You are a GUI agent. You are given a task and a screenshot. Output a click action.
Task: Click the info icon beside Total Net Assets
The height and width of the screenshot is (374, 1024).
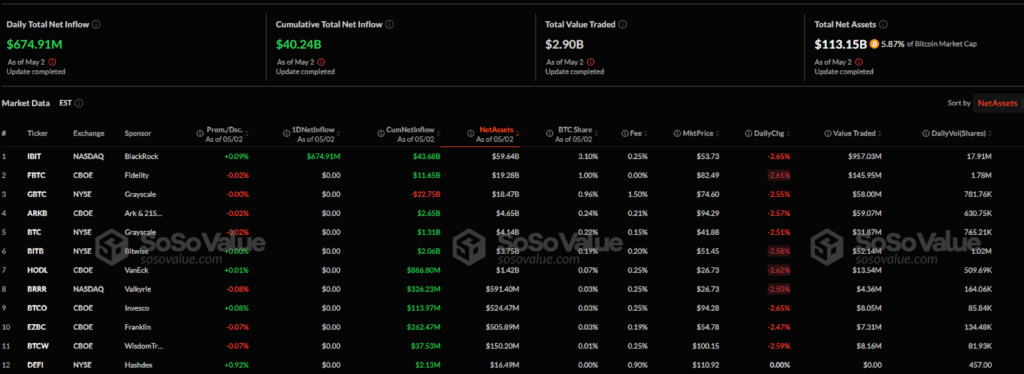tap(883, 24)
